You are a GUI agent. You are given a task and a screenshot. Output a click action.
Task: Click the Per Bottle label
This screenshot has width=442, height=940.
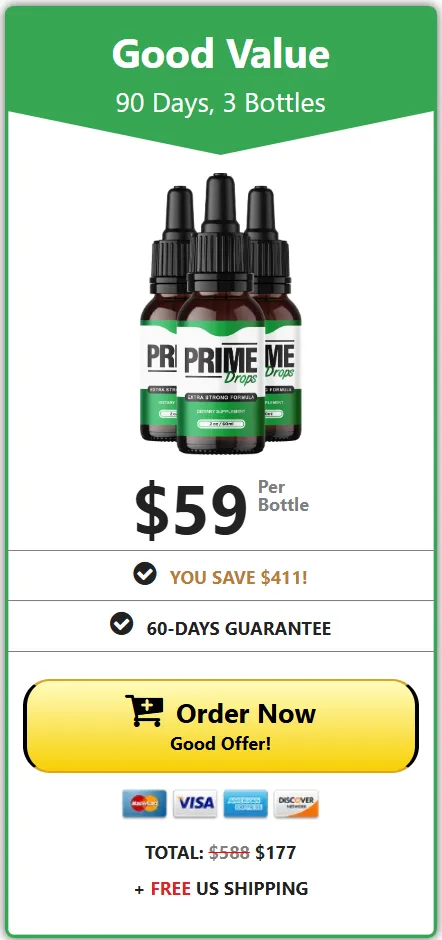pyautogui.click(x=283, y=496)
